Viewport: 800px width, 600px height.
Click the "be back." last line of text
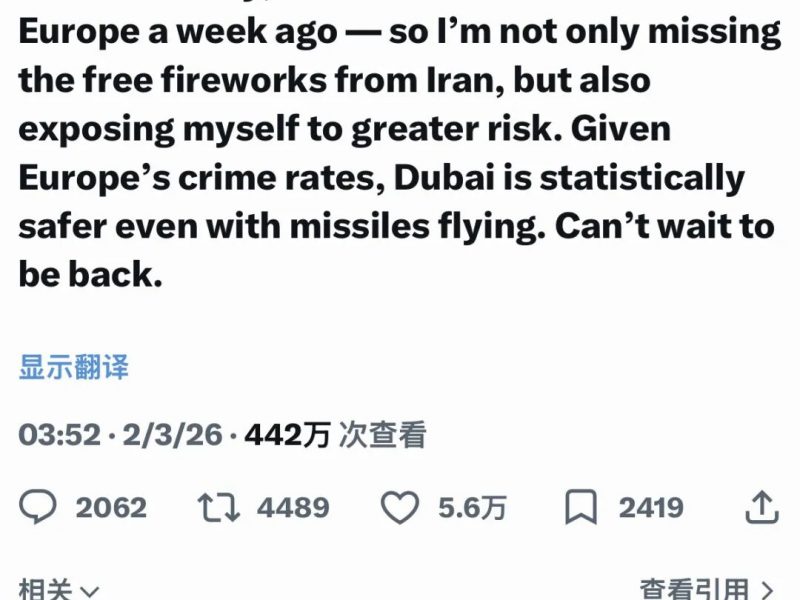[90, 274]
